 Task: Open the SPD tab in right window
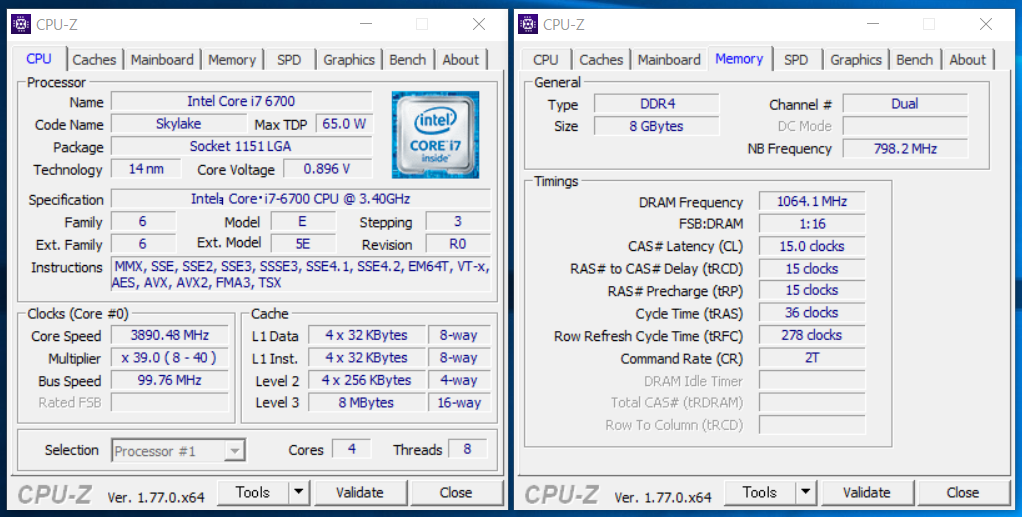point(796,59)
